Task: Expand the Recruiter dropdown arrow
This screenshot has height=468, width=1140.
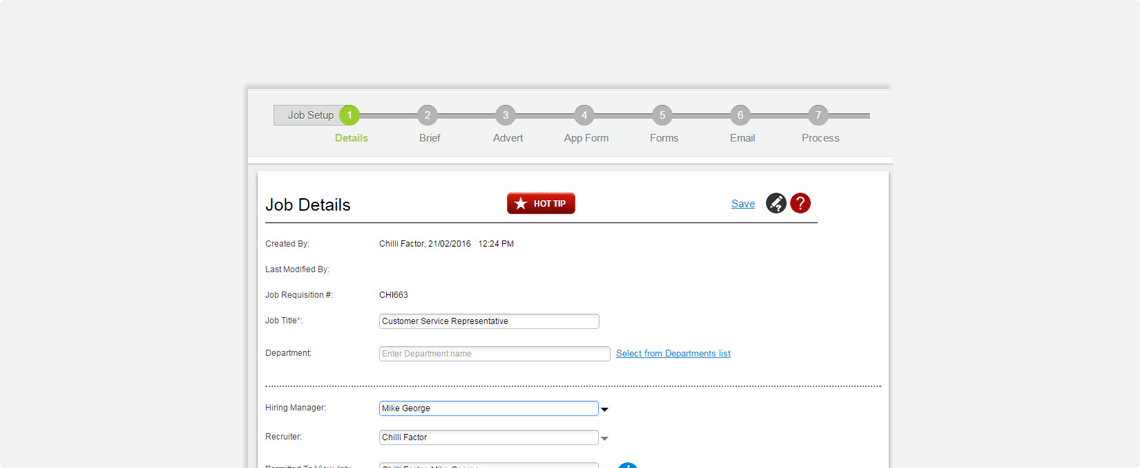Action: (x=605, y=438)
